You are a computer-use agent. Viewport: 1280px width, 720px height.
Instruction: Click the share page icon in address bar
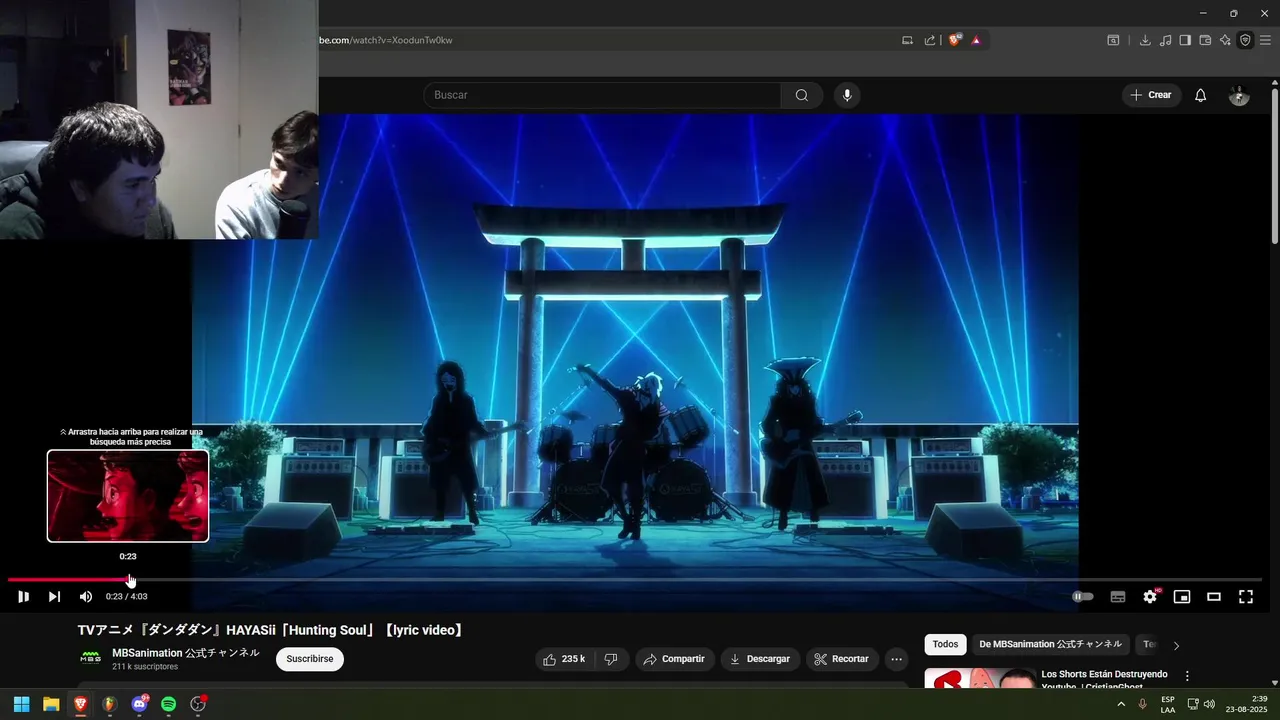(x=930, y=40)
